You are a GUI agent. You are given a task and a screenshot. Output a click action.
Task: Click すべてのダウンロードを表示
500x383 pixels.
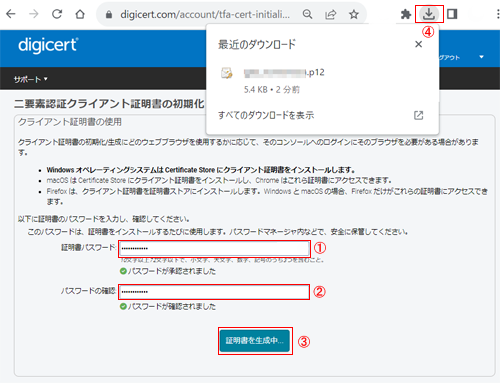pyautogui.click(x=266, y=115)
